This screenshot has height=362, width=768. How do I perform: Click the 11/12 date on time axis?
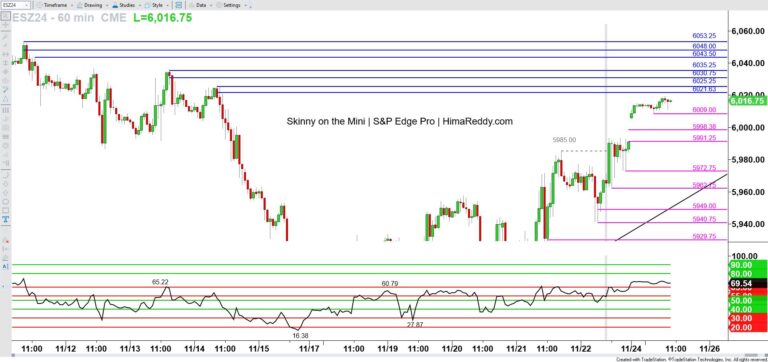[66, 349]
